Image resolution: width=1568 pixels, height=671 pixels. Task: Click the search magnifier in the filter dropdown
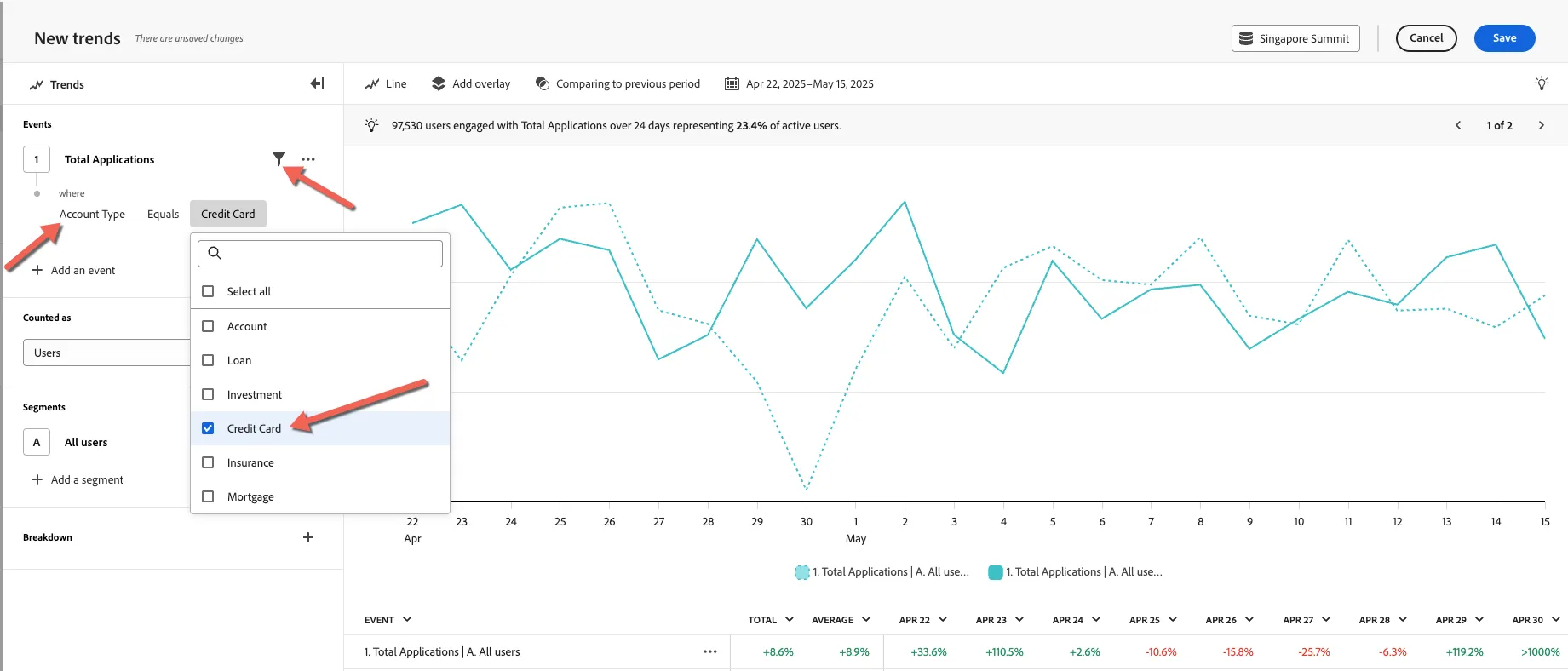click(x=215, y=253)
